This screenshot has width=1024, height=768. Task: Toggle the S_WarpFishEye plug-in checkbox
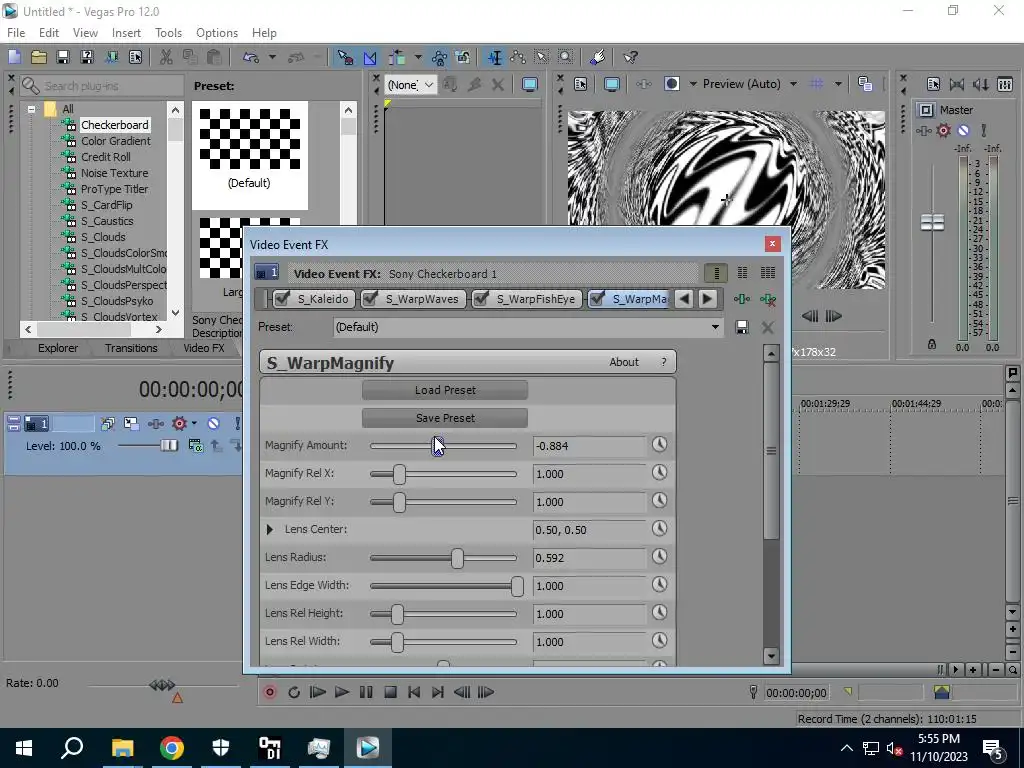(x=481, y=298)
